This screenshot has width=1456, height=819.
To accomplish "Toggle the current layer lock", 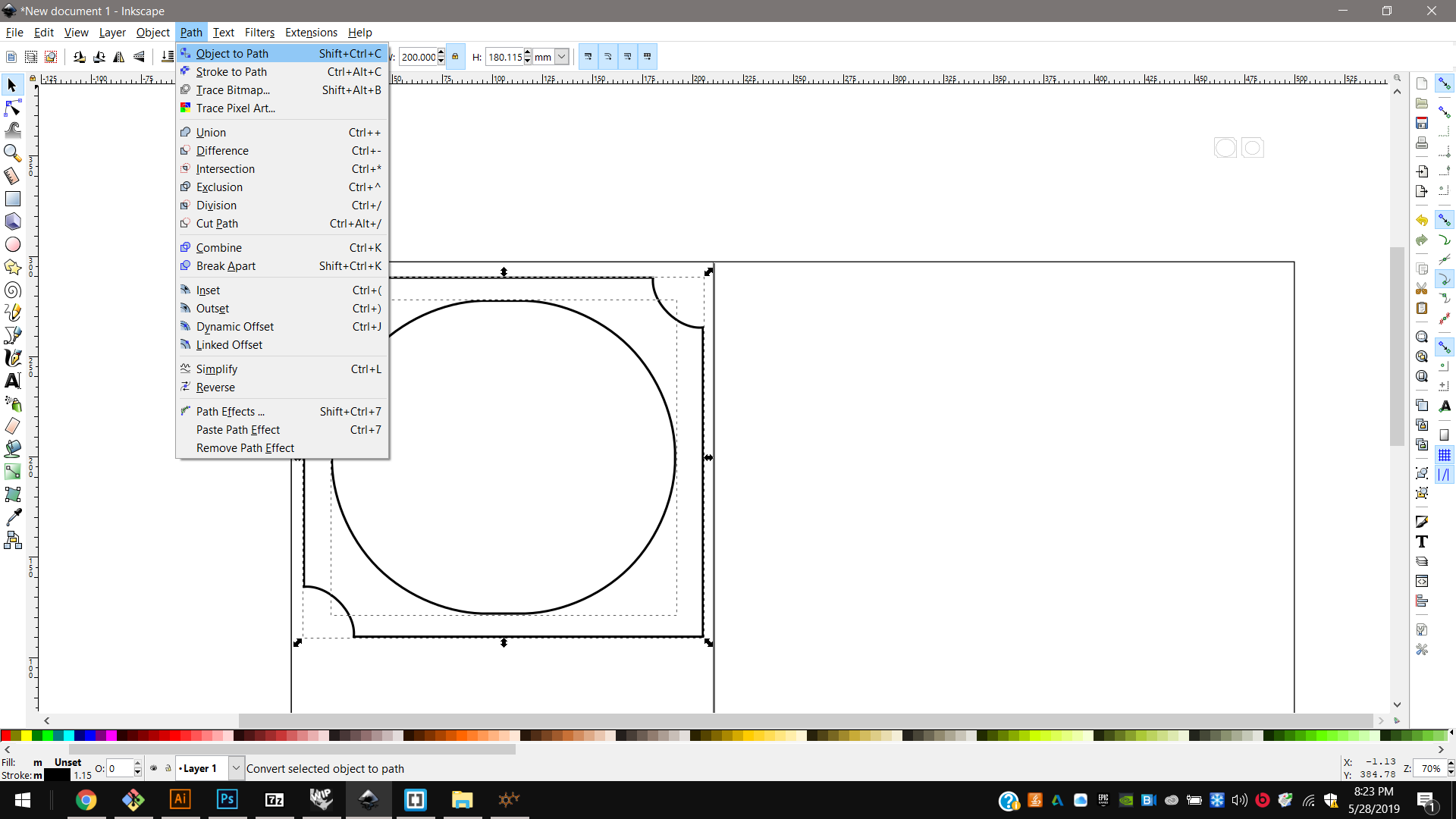I will [168, 768].
